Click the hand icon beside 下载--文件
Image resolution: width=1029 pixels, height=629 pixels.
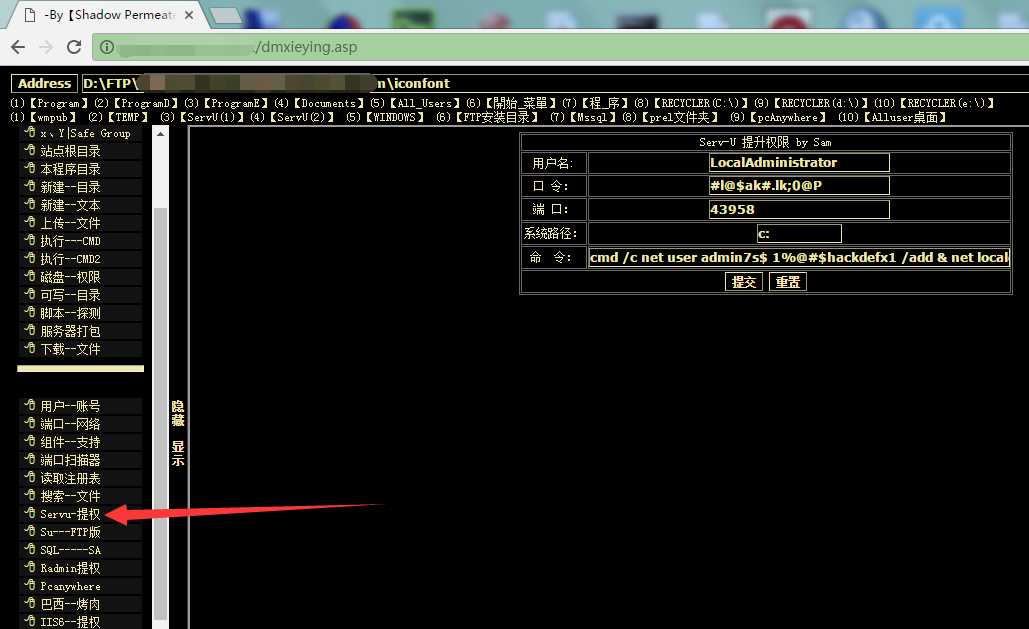pyautogui.click(x=30, y=349)
